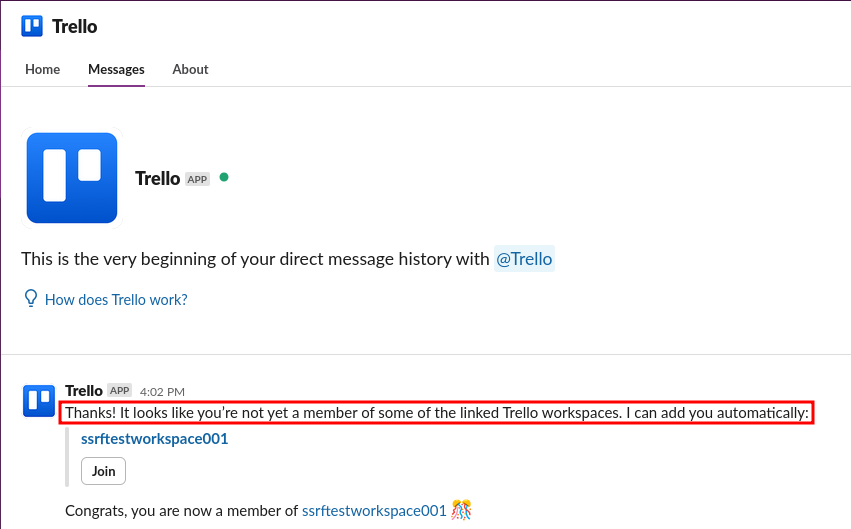This screenshot has height=529, width=851.
Task: Click the APP badge in message header
Action: (120, 391)
